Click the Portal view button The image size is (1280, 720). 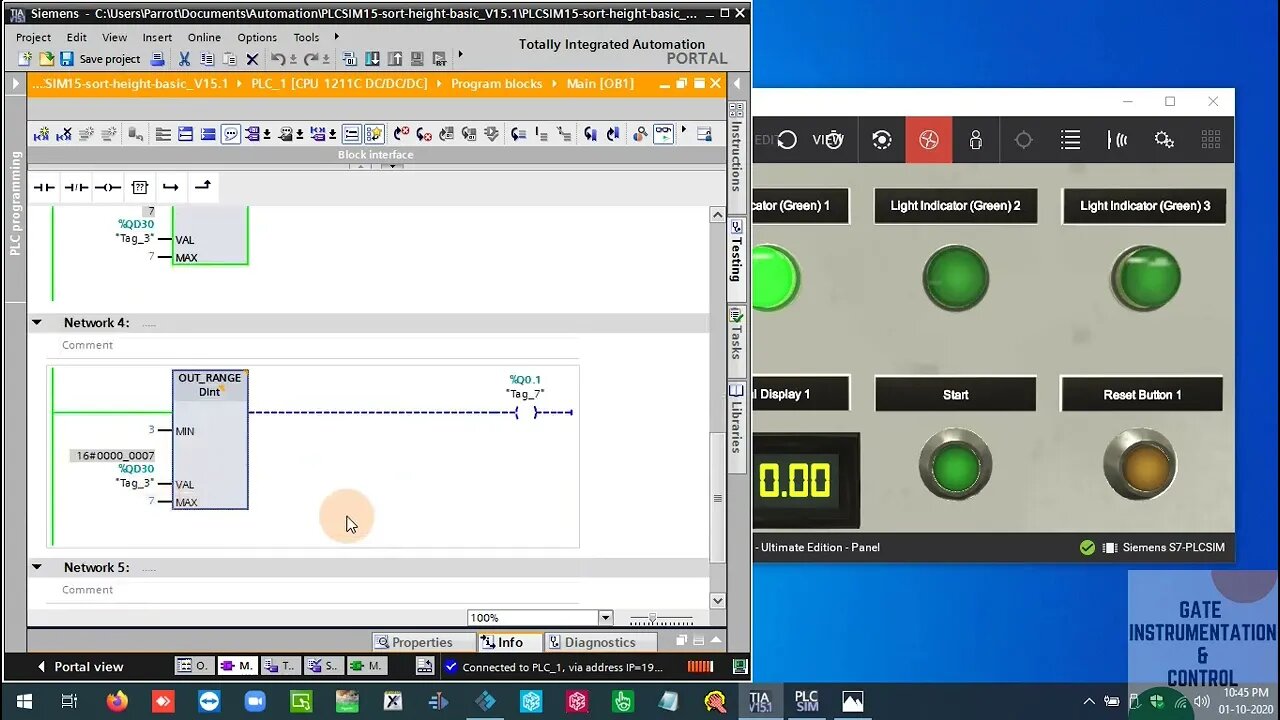coord(80,667)
